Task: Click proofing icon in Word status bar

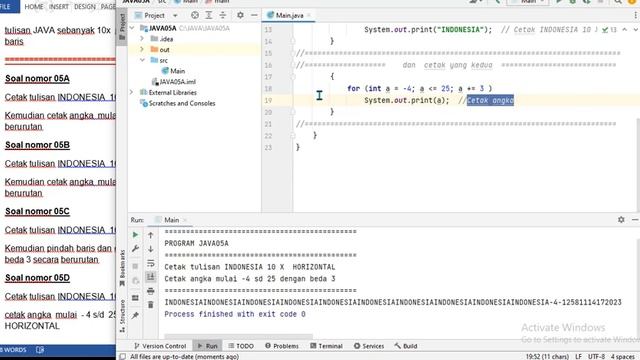Action: (40, 350)
